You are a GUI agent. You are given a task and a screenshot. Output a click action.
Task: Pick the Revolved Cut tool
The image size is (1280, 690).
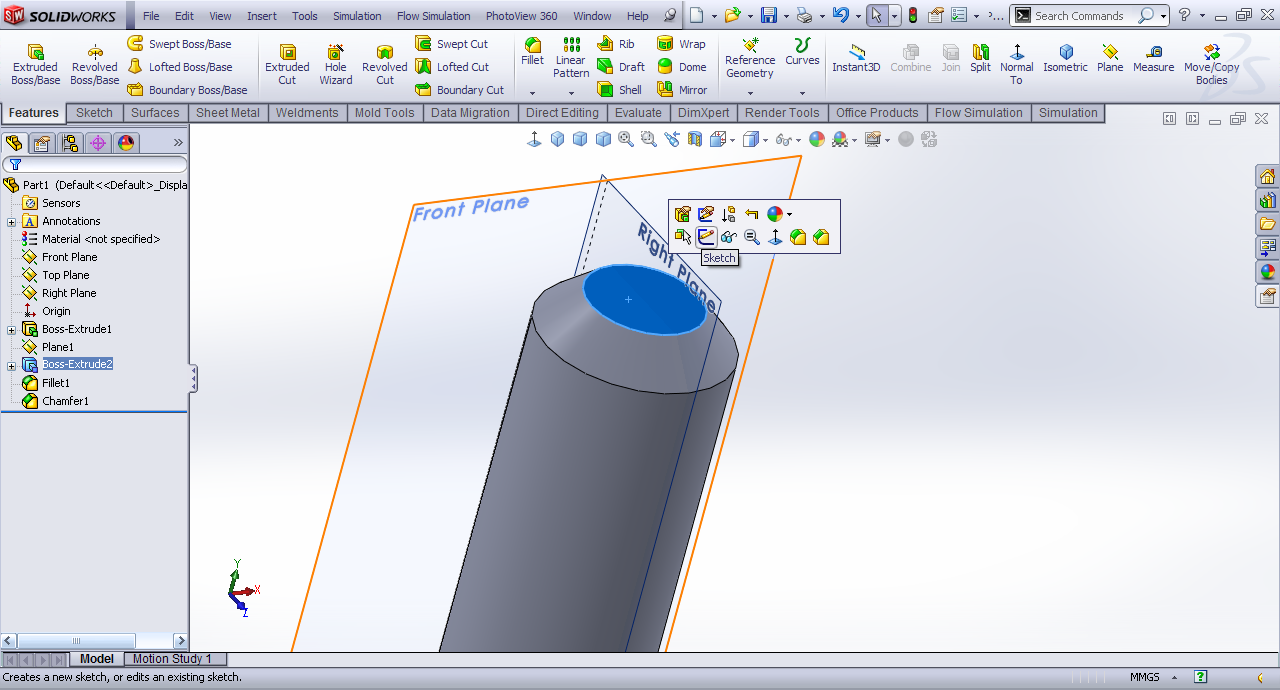[x=385, y=65]
